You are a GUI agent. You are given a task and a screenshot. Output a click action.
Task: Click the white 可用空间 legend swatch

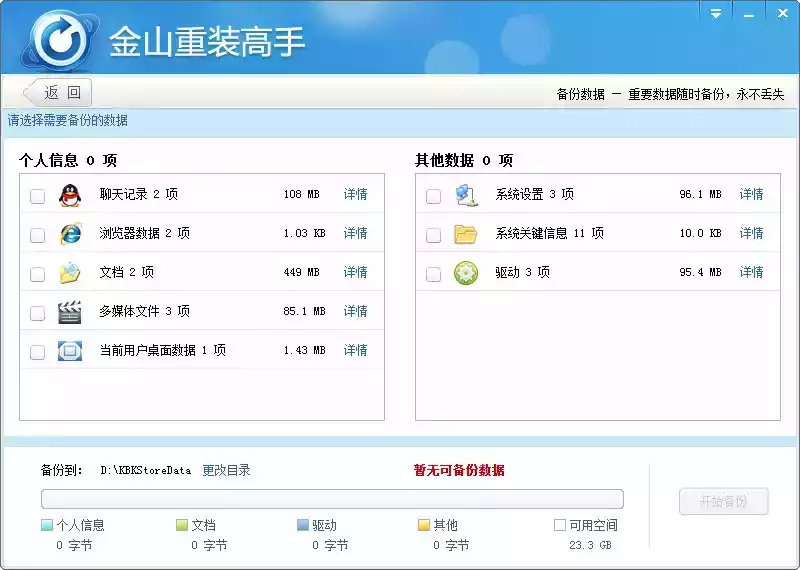560,525
